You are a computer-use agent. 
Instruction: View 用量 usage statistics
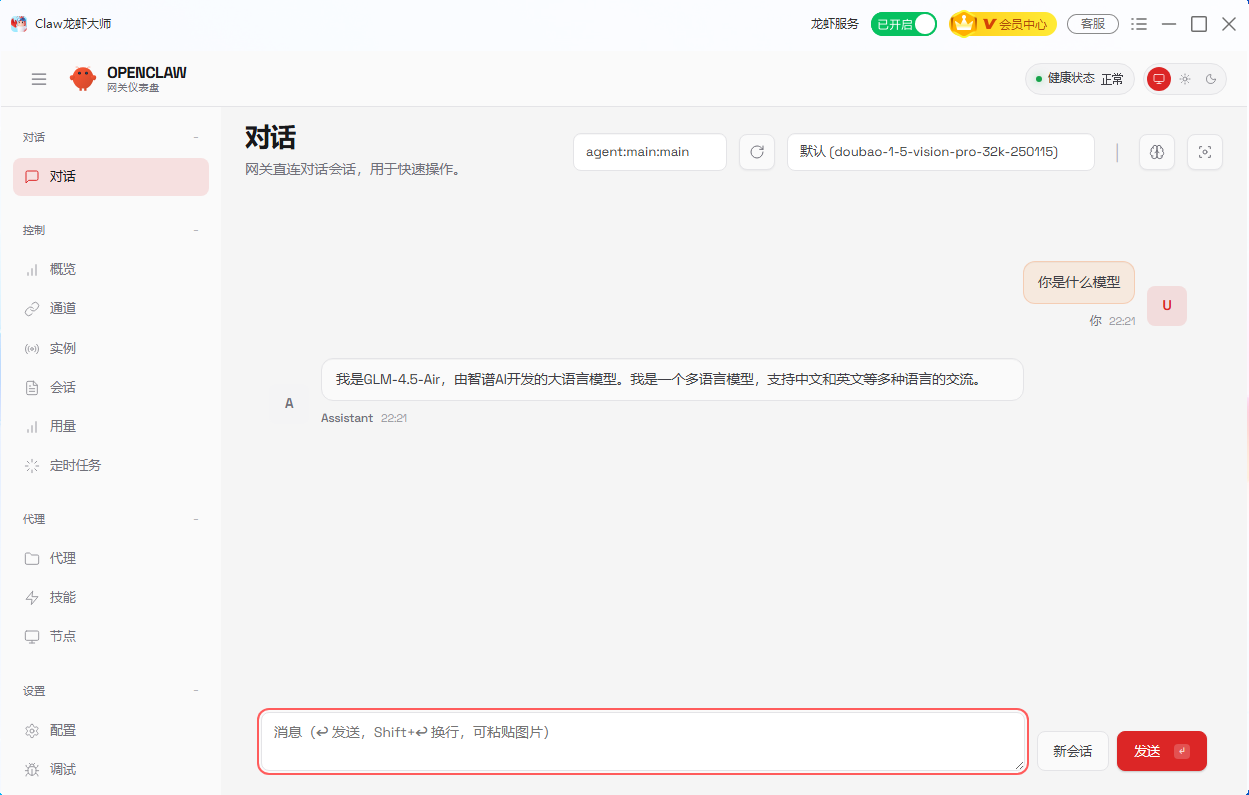[62, 425]
